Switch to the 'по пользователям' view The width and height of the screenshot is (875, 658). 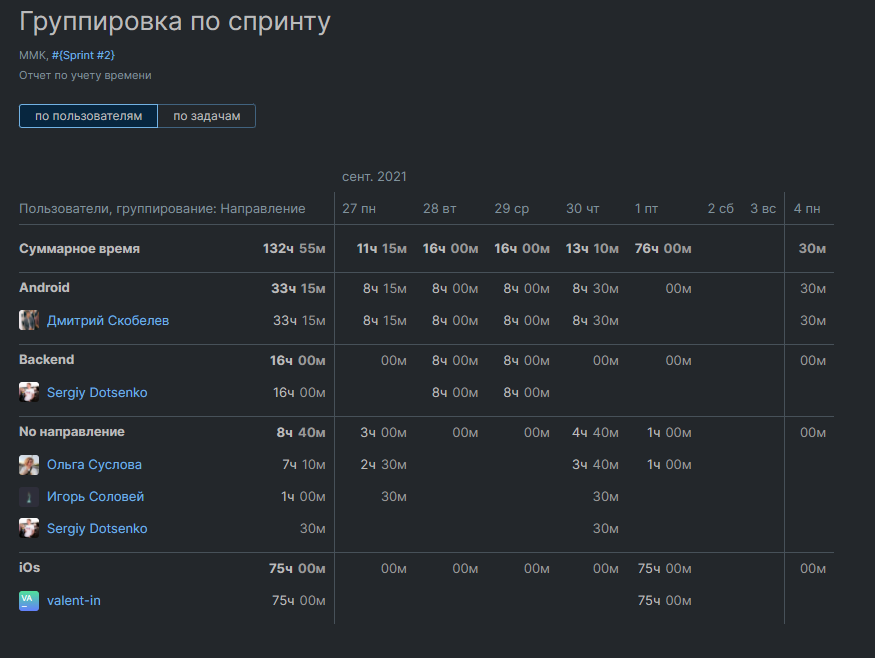coord(88,116)
